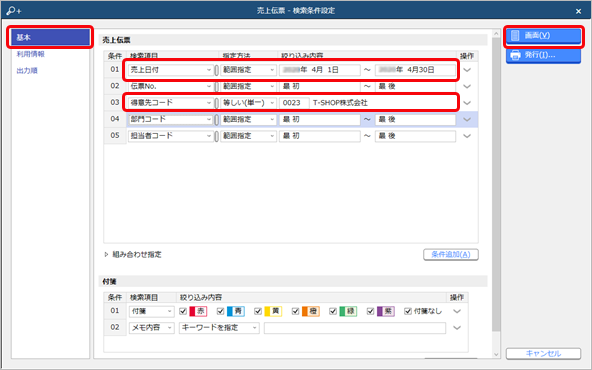
Task: Click the 伝票No. end field 最後
Action: [x=415, y=86]
